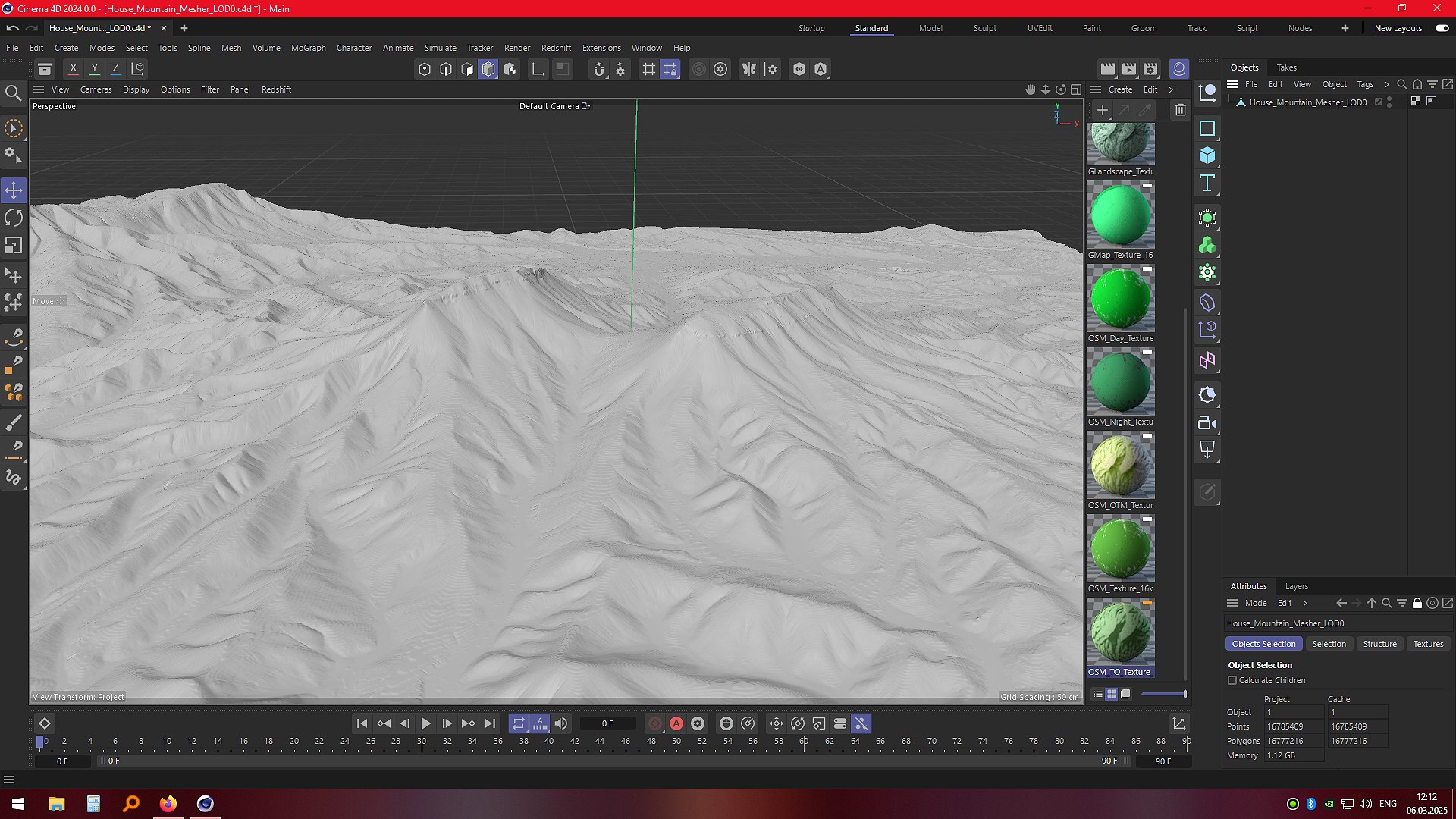Screen dimensions: 1456x819
Task: Open Mode menu in Attributes
Action: (x=1256, y=603)
